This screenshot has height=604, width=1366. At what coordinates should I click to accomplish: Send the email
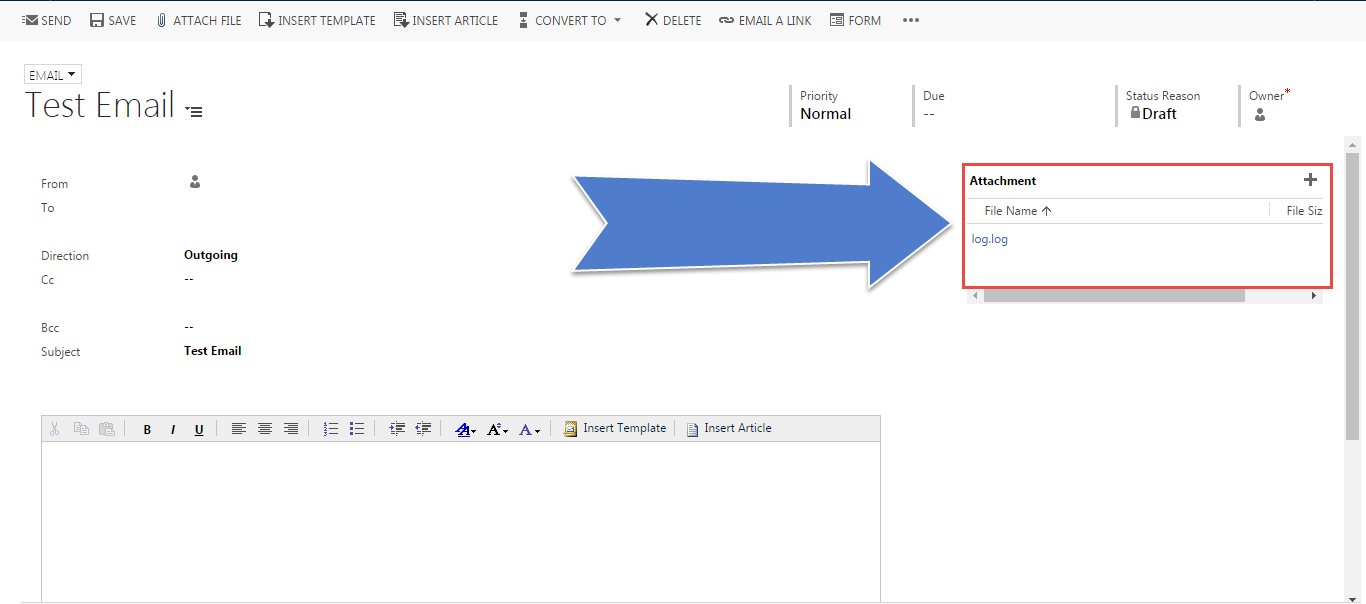46,19
